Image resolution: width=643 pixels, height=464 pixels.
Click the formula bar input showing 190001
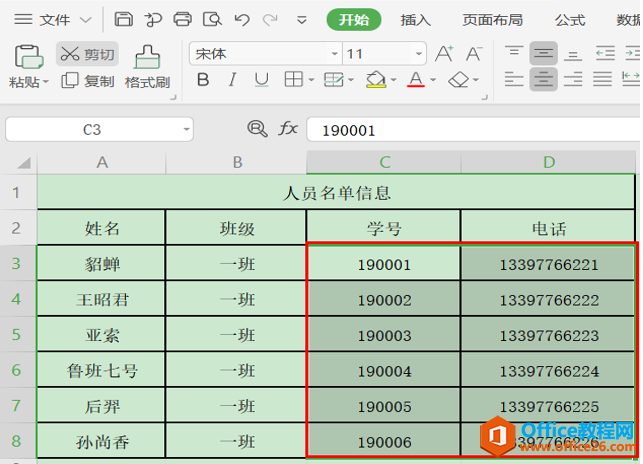click(470, 130)
